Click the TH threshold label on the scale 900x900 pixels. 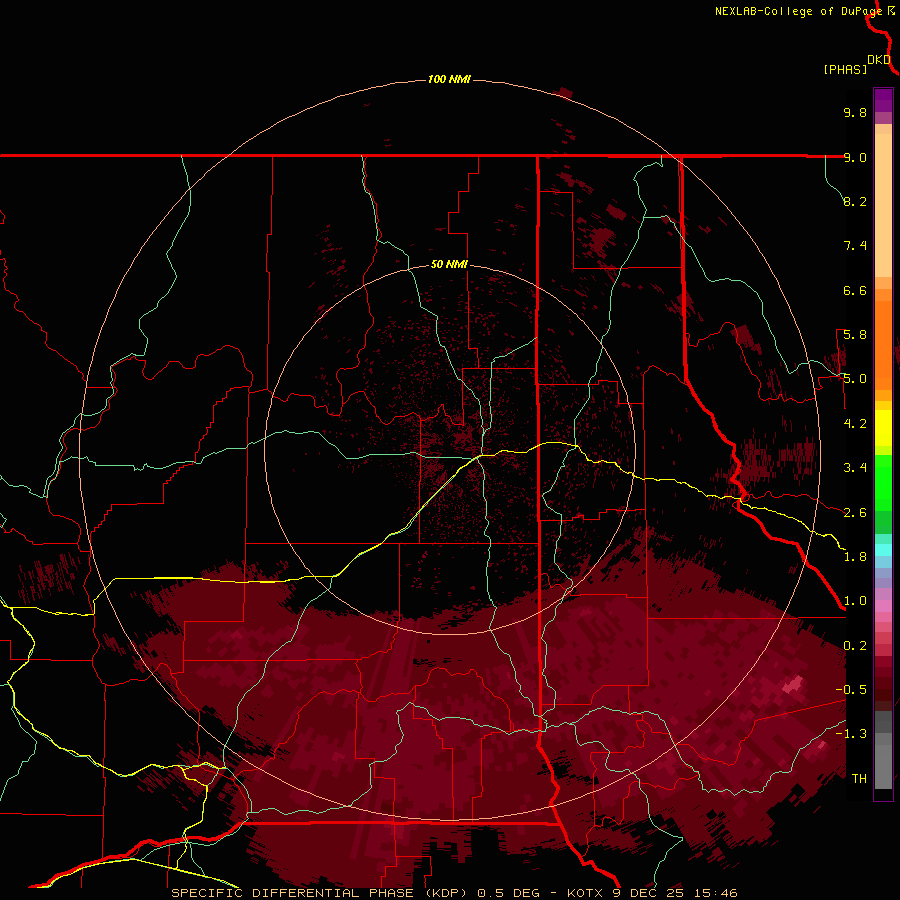point(859,779)
